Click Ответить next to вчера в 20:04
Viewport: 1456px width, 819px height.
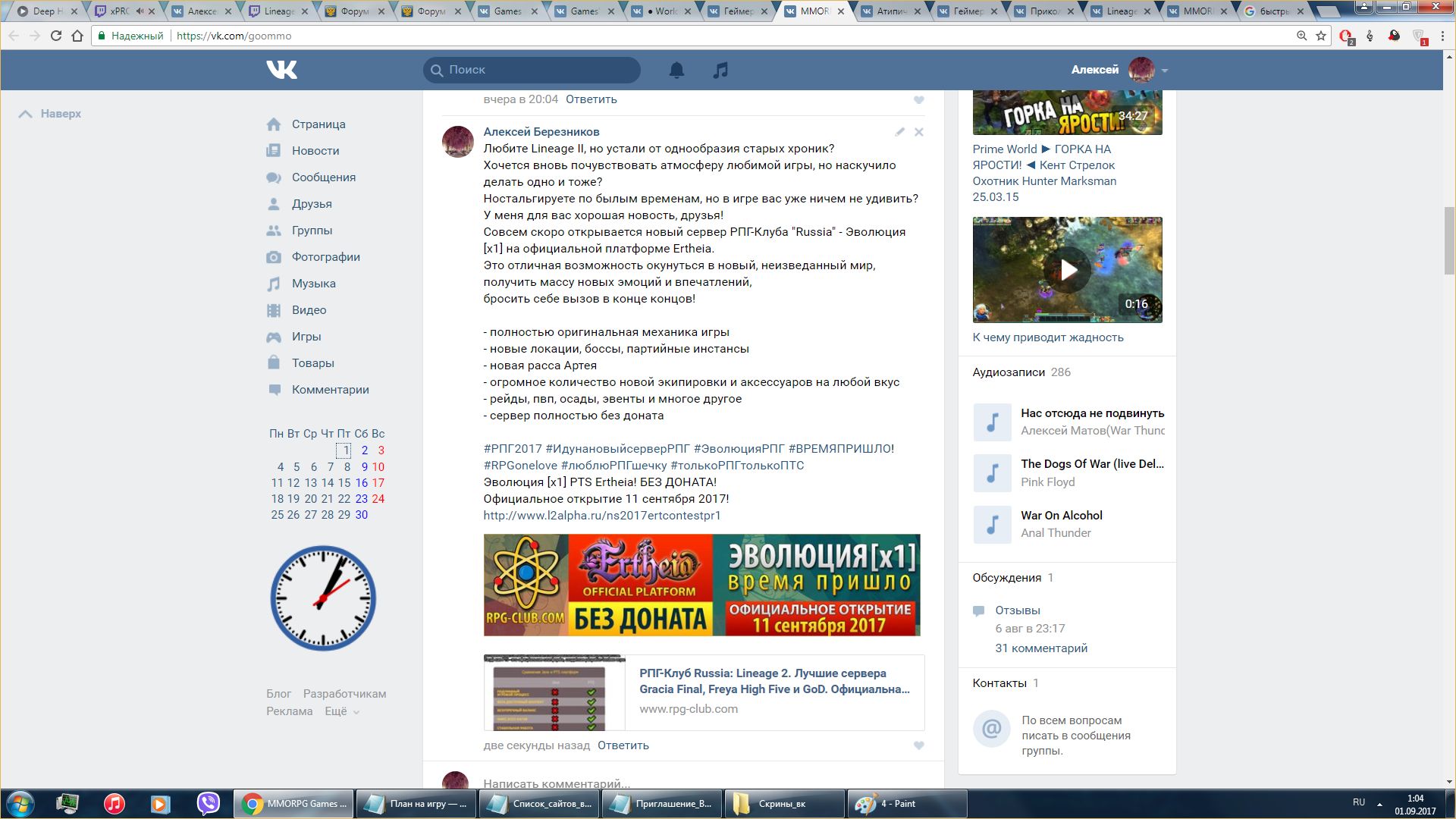(x=591, y=99)
